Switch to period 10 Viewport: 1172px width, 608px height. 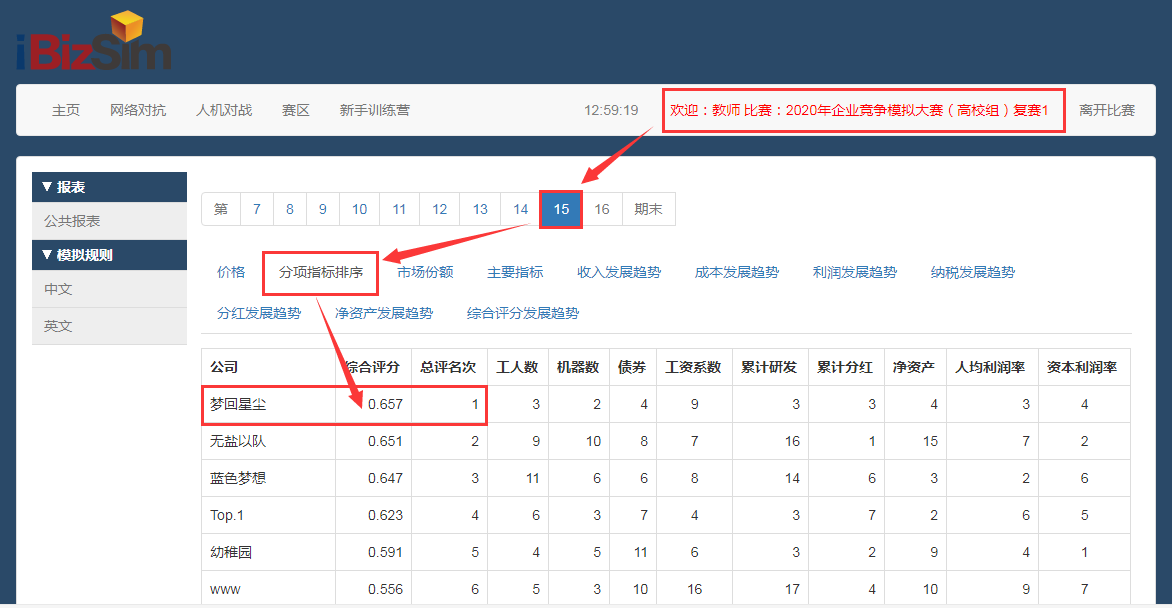[360, 209]
